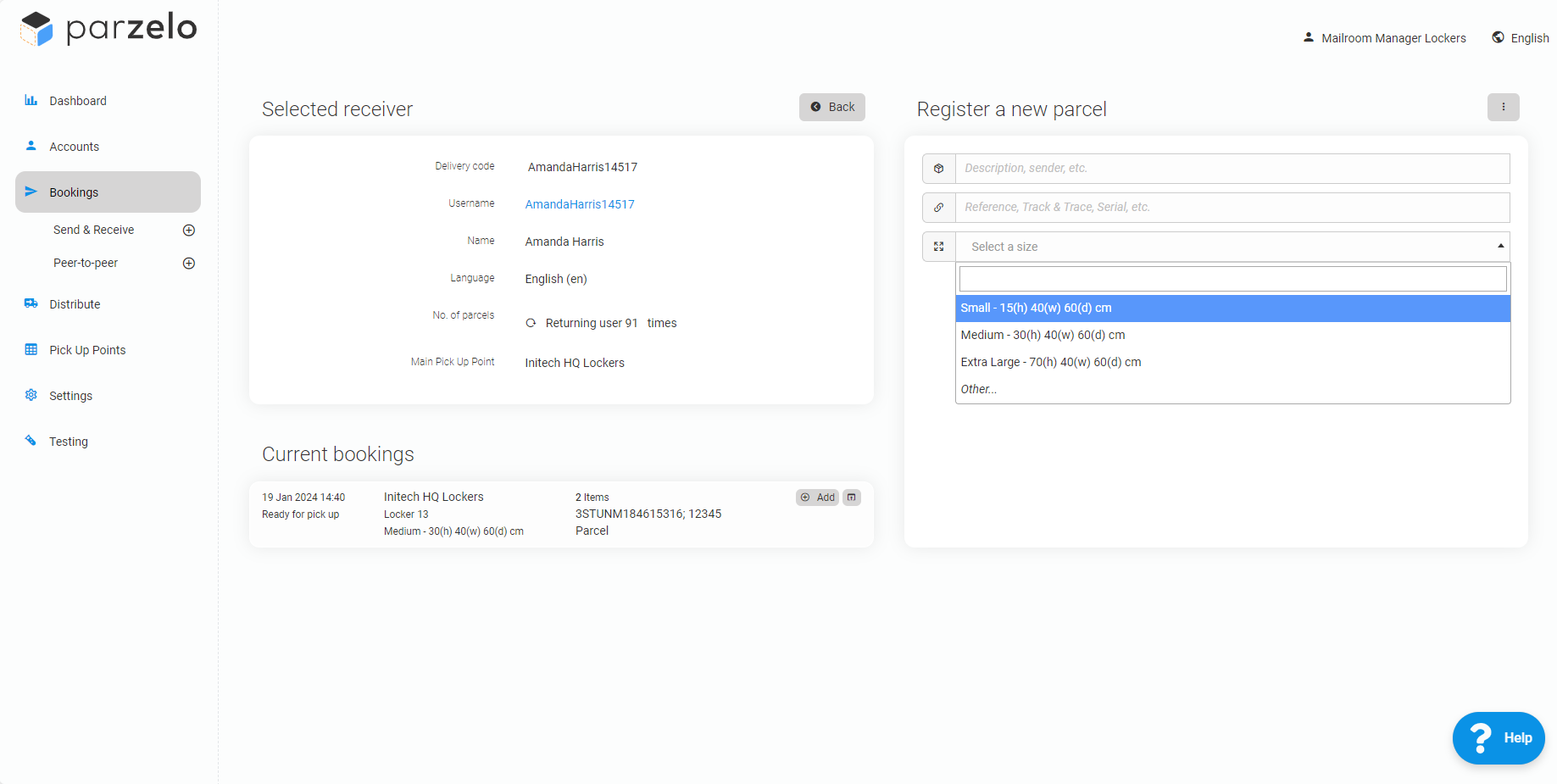The height and width of the screenshot is (784, 1557).
Task: Click the Bookings paper-plane icon
Action: click(31, 192)
